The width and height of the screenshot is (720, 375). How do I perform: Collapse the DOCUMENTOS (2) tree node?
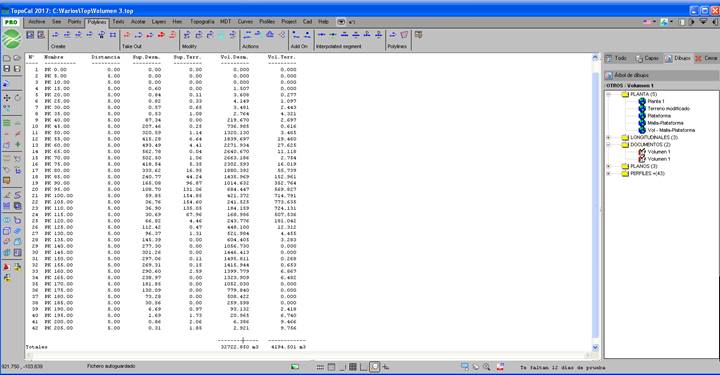click(609, 145)
